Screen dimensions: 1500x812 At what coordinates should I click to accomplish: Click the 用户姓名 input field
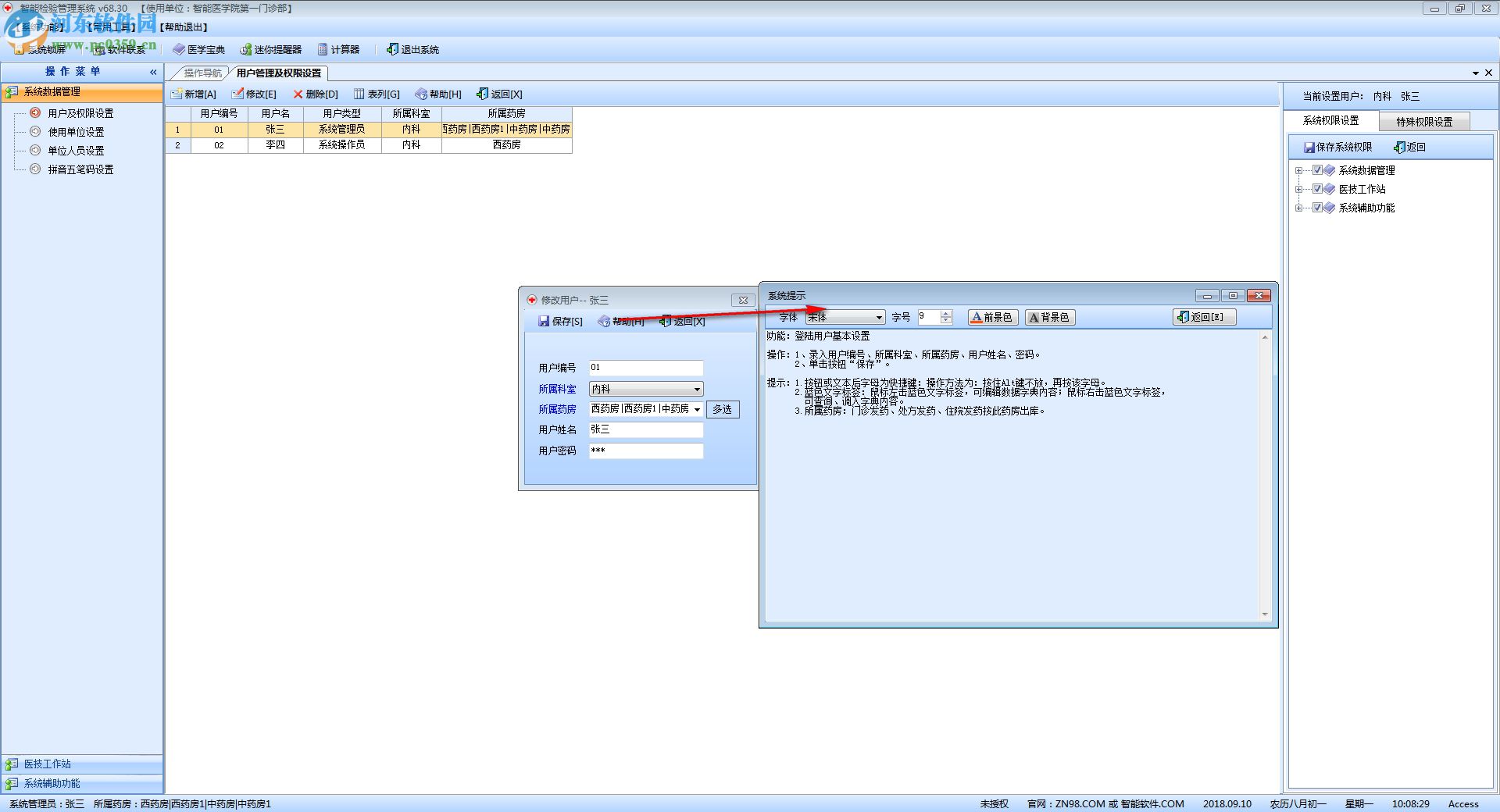646,429
